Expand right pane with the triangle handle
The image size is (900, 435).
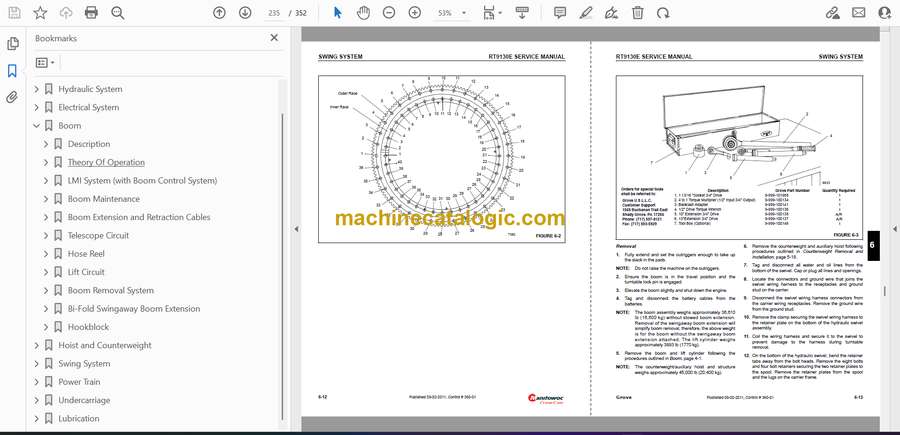point(894,229)
